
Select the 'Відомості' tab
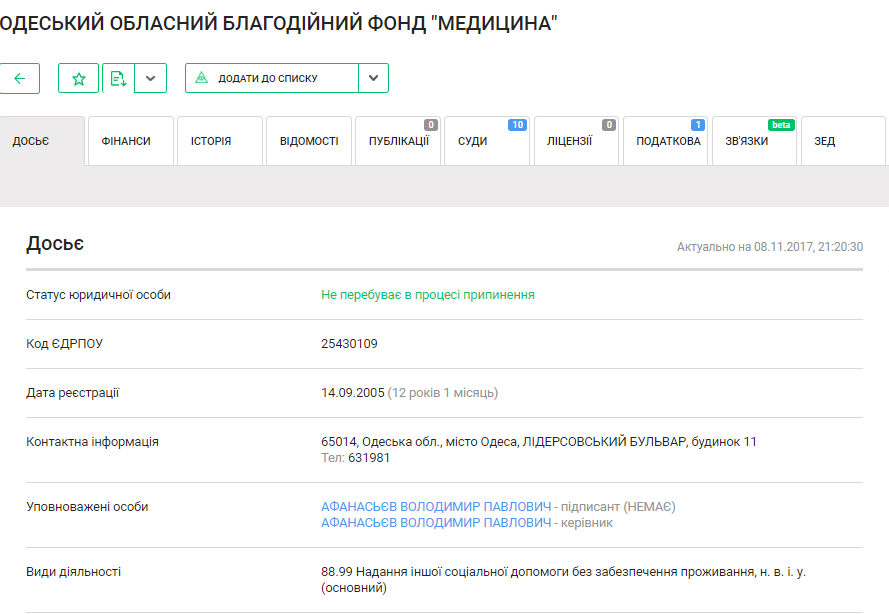(x=309, y=141)
